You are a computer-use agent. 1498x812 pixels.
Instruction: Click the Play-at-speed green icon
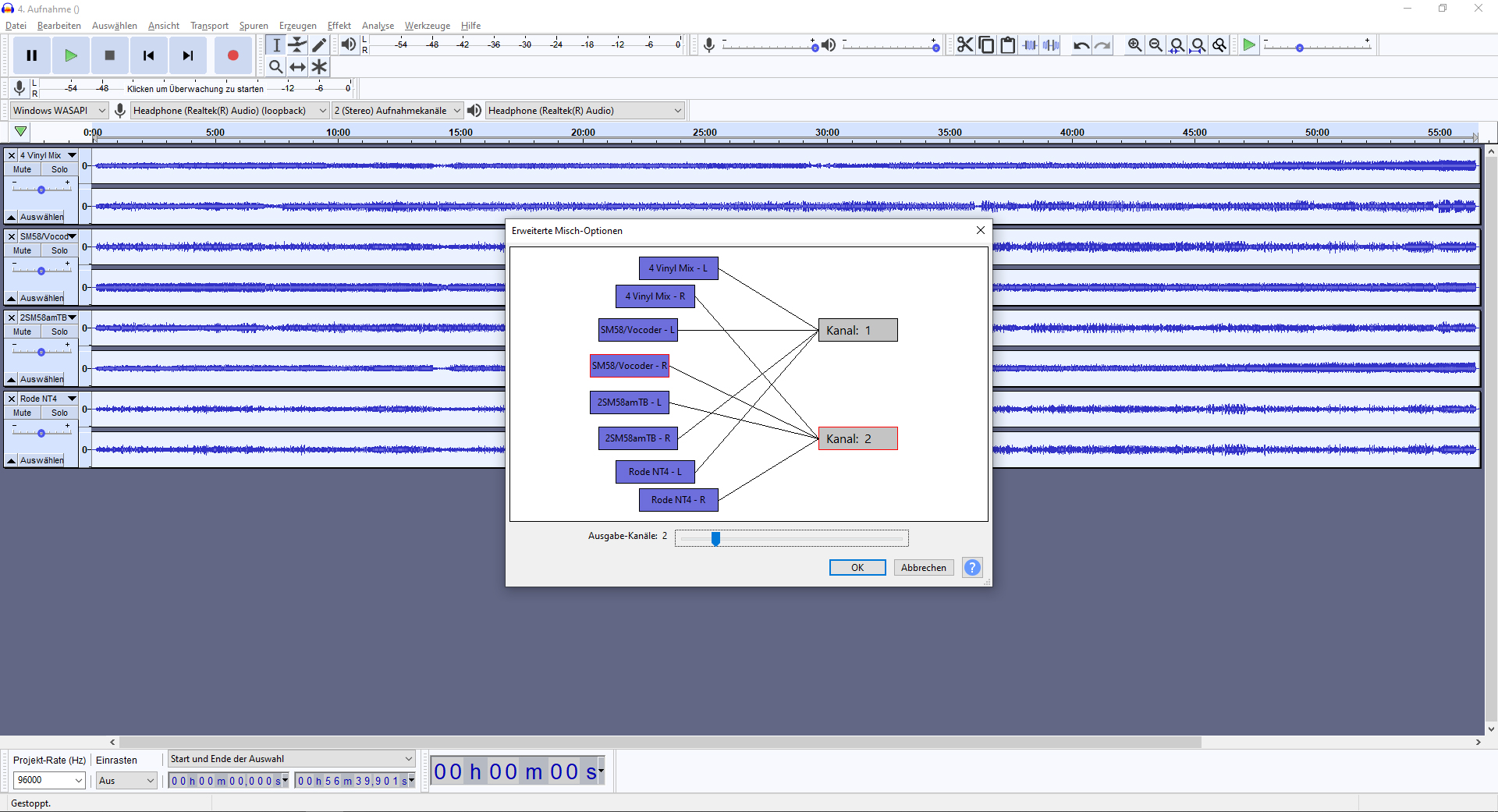click(1249, 45)
